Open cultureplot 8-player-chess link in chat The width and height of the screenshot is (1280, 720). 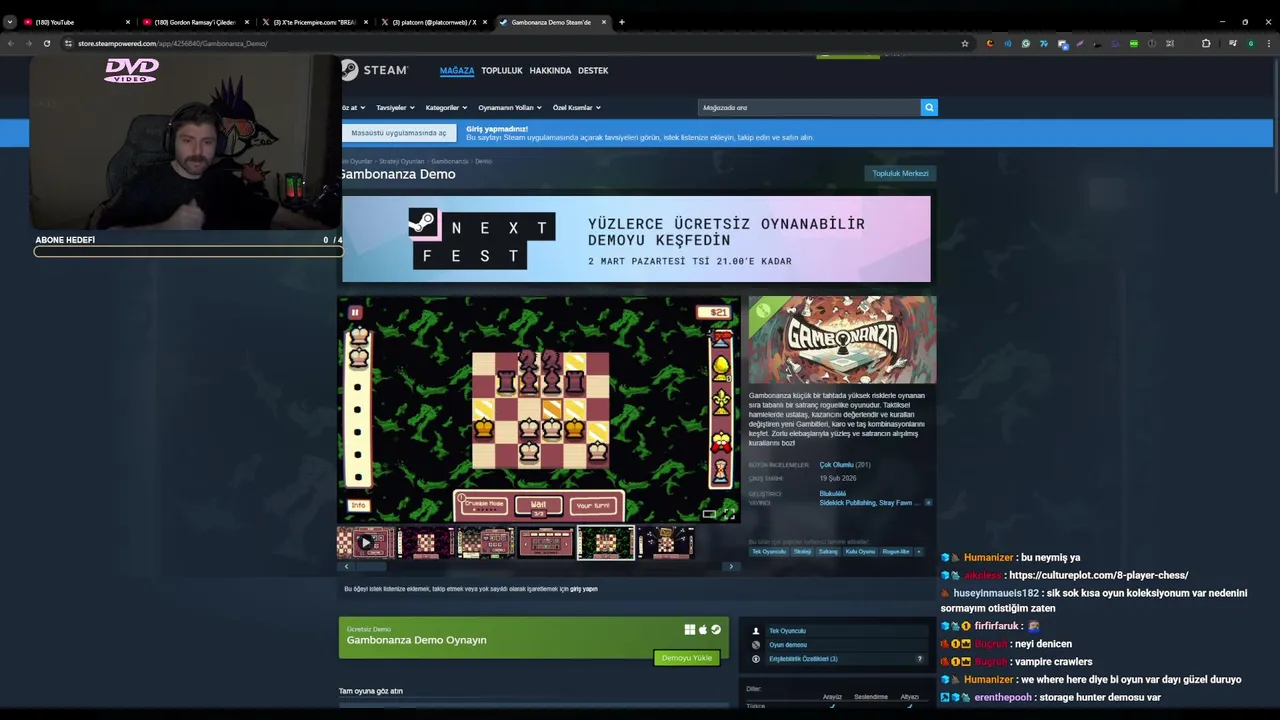click(x=1098, y=576)
